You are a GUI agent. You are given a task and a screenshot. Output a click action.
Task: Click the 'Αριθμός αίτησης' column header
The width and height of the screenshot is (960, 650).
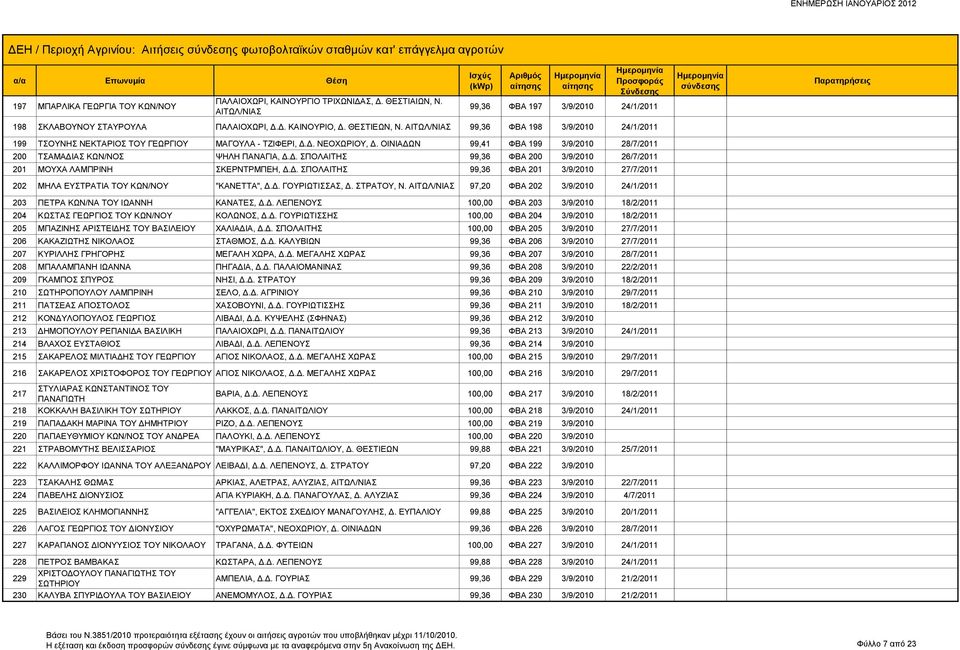click(525, 81)
